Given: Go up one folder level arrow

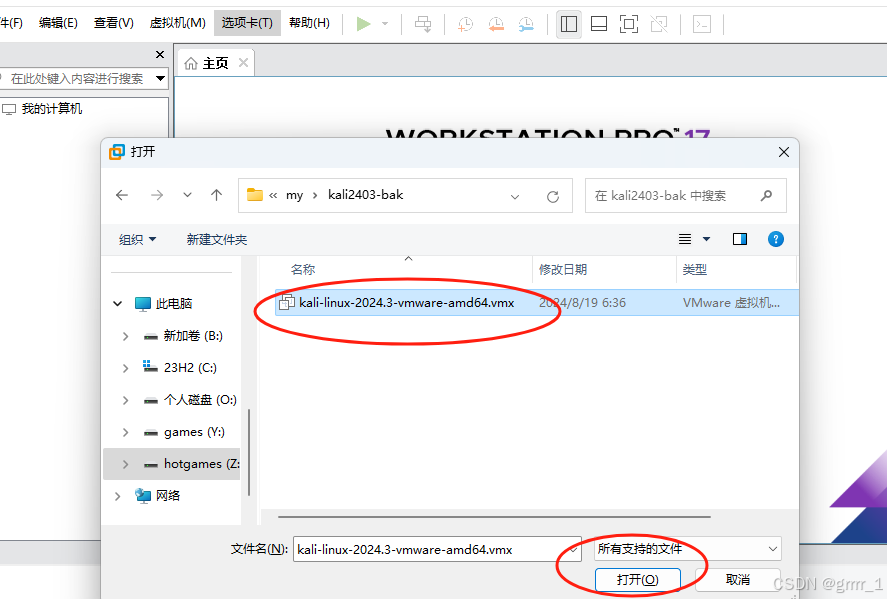Looking at the screenshot, I should pyautogui.click(x=217, y=196).
